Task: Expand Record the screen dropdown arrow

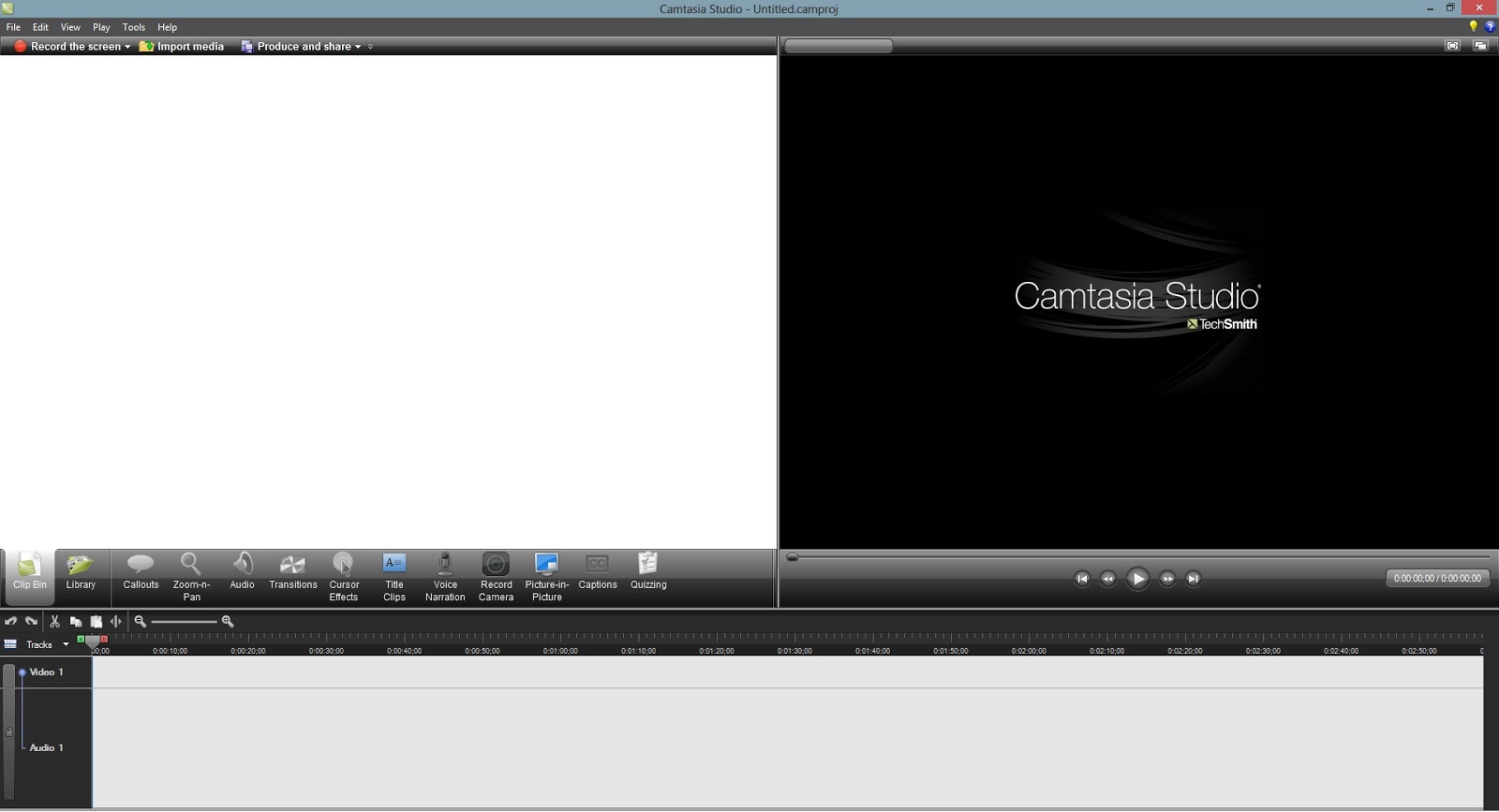Action: coord(127,47)
